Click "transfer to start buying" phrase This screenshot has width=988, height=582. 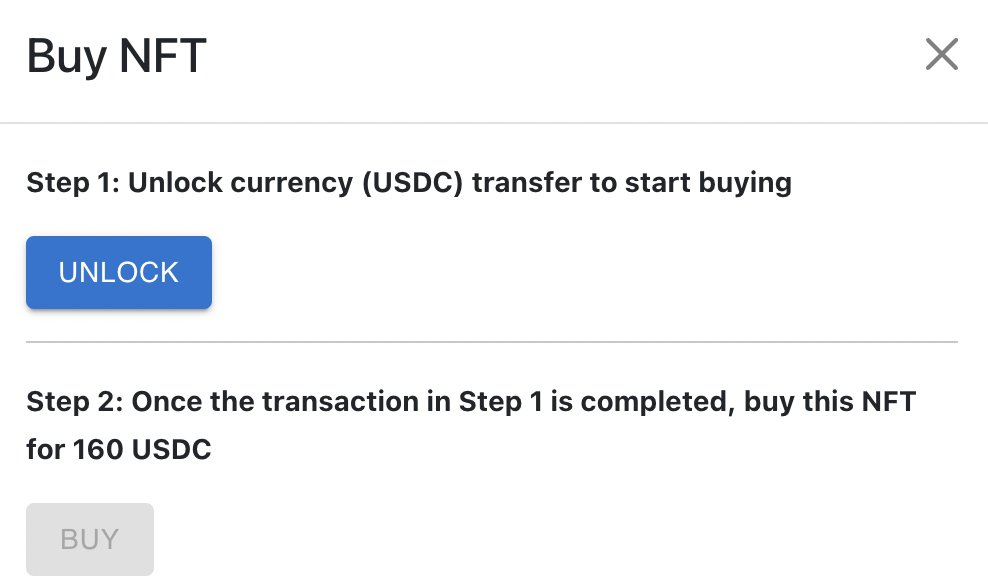pyautogui.click(x=632, y=183)
